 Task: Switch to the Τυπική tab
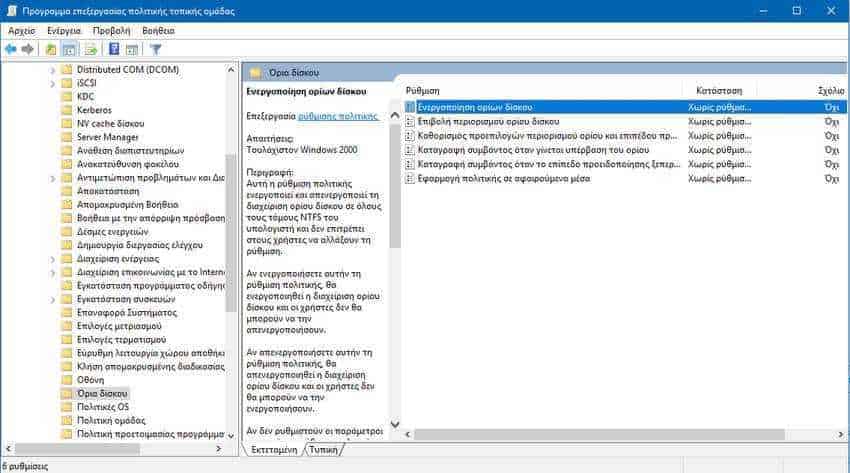(x=324, y=450)
